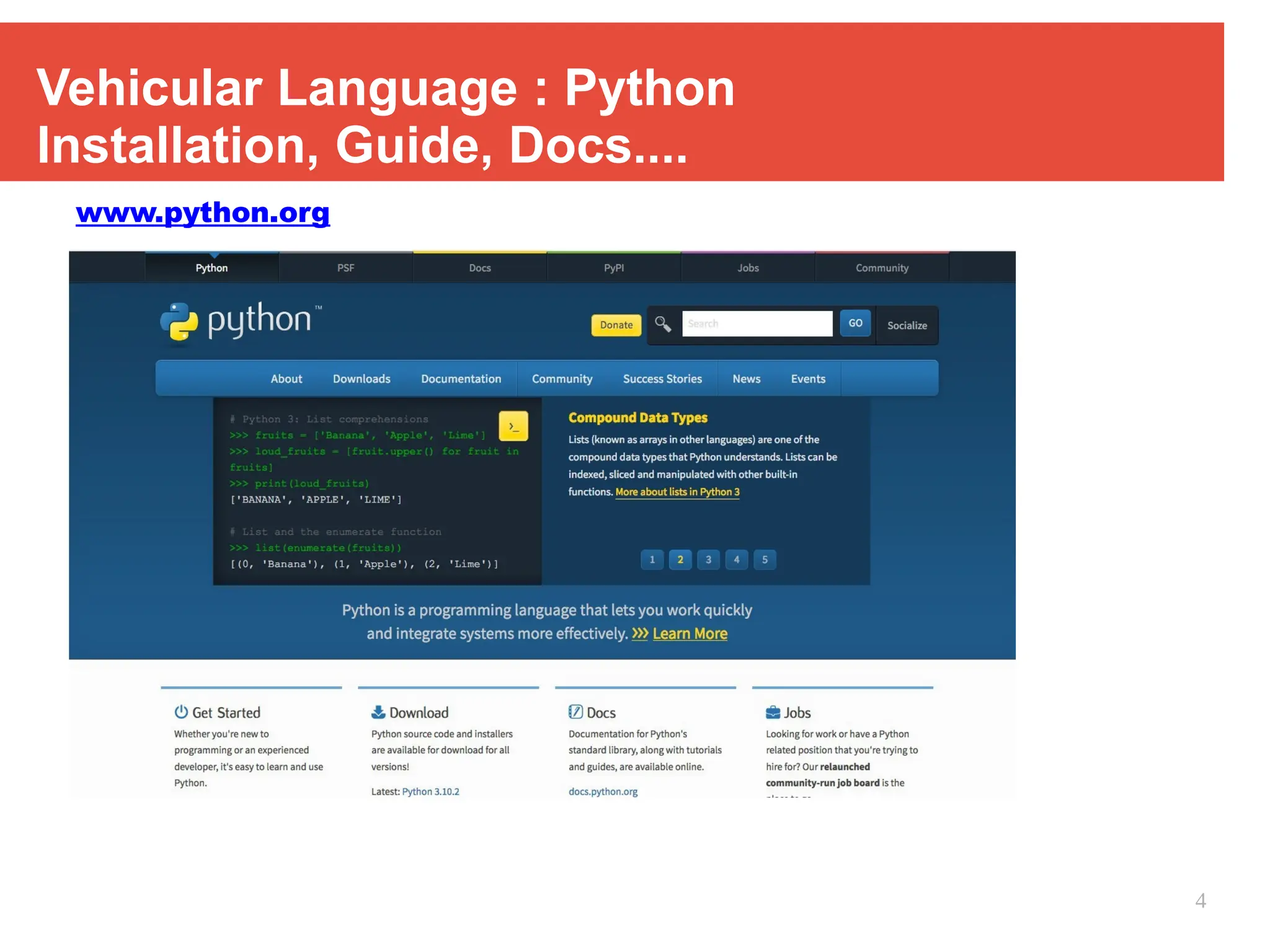The height and width of the screenshot is (952, 1270).
Task: Click the yellow Donate button
Action: pos(616,325)
